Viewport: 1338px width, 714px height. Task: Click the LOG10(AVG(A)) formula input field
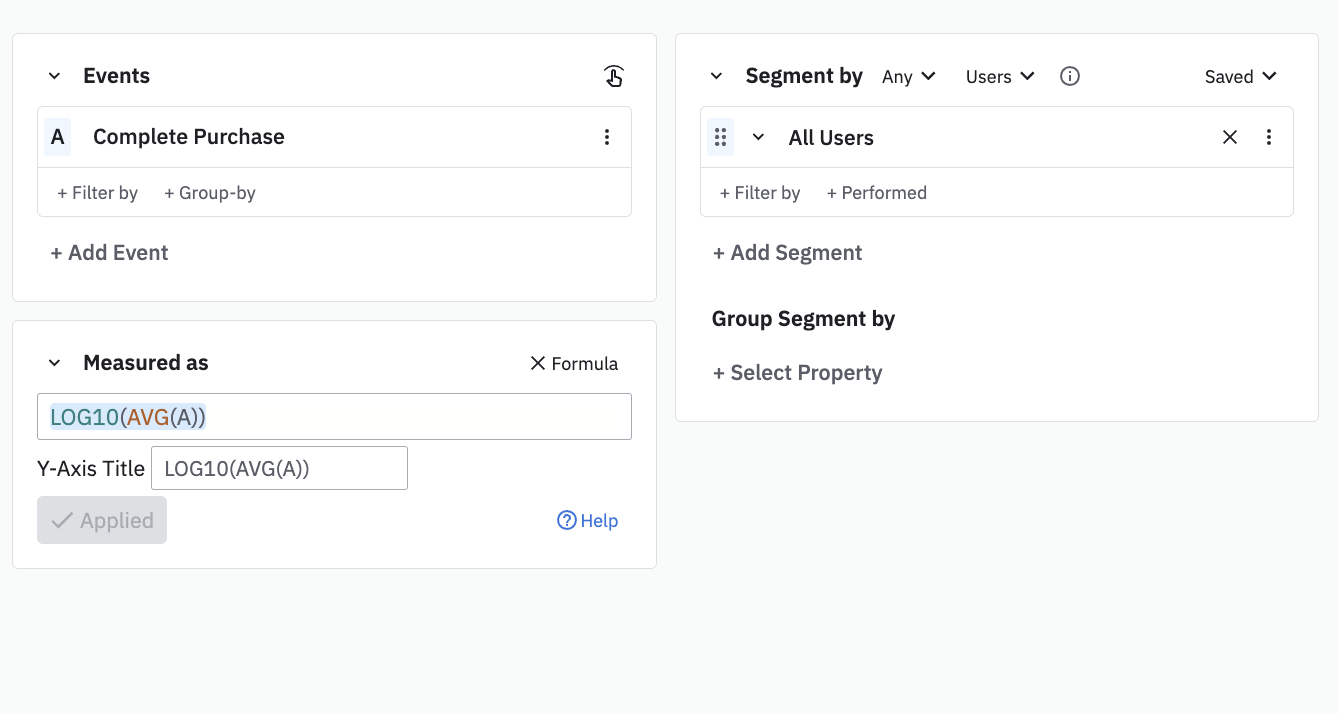pyautogui.click(x=400, y=417)
